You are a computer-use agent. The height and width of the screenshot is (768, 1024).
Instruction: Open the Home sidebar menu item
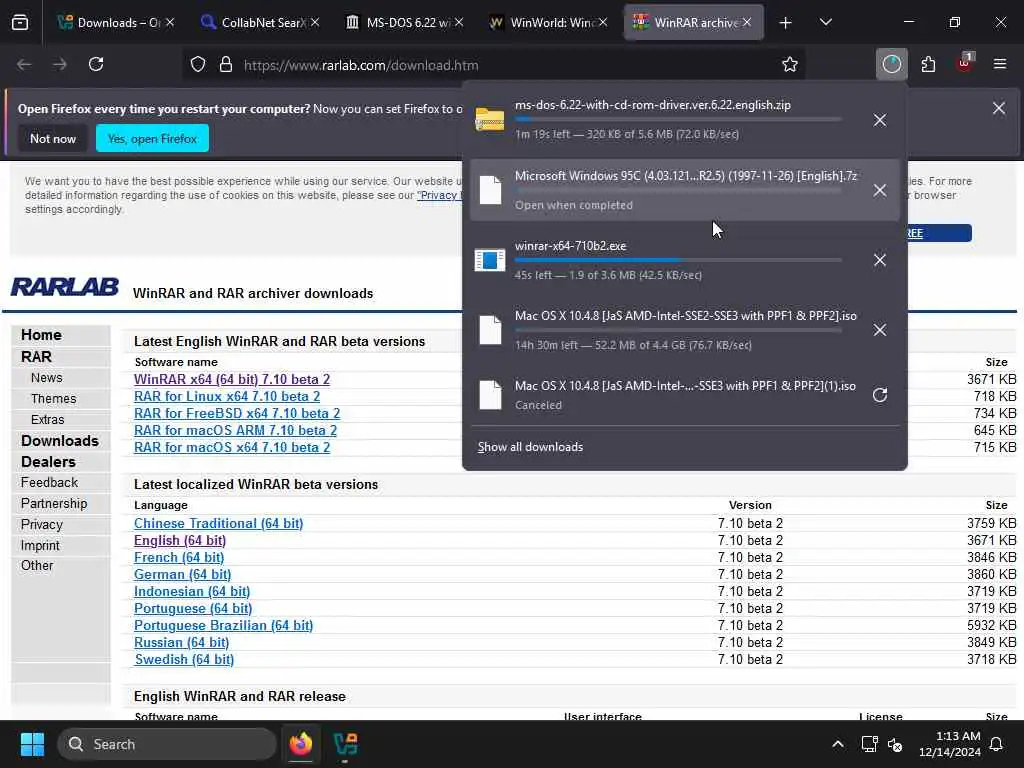pos(41,335)
